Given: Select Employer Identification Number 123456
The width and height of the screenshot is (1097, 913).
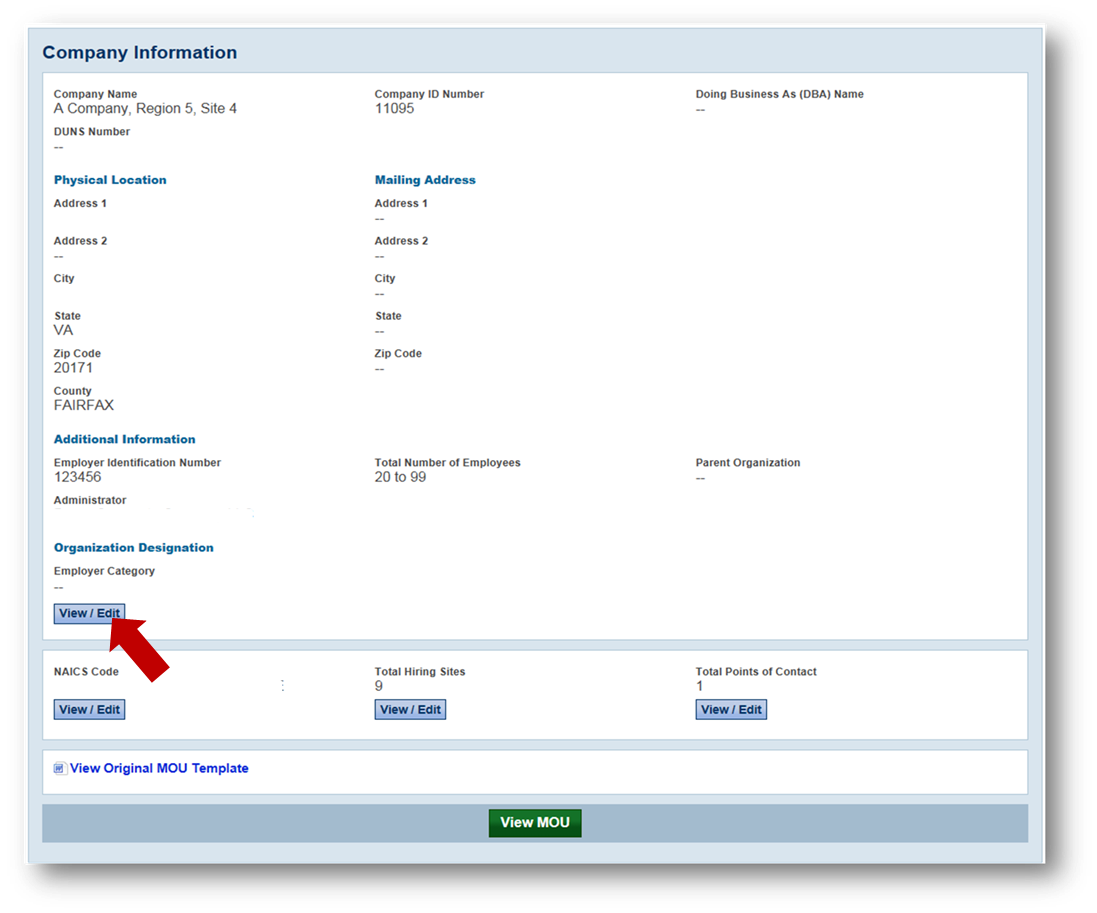Looking at the screenshot, I should 78,477.
